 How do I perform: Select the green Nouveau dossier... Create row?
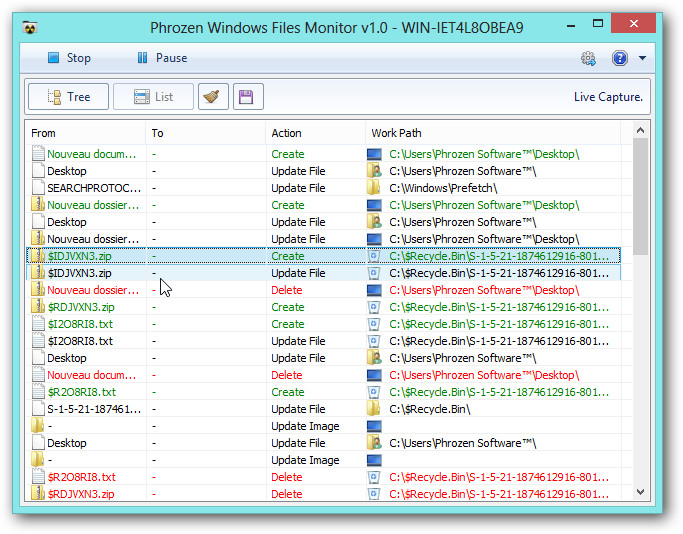click(323, 205)
